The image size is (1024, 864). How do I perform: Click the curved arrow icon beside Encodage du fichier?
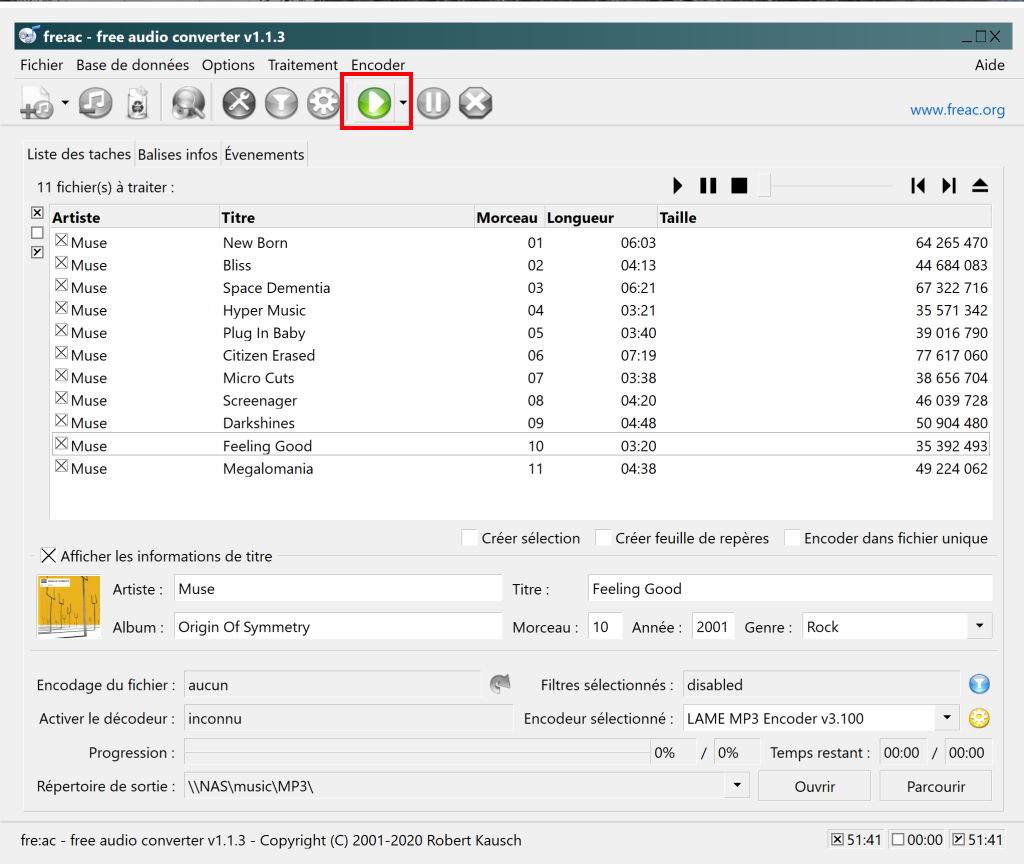click(x=500, y=684)
